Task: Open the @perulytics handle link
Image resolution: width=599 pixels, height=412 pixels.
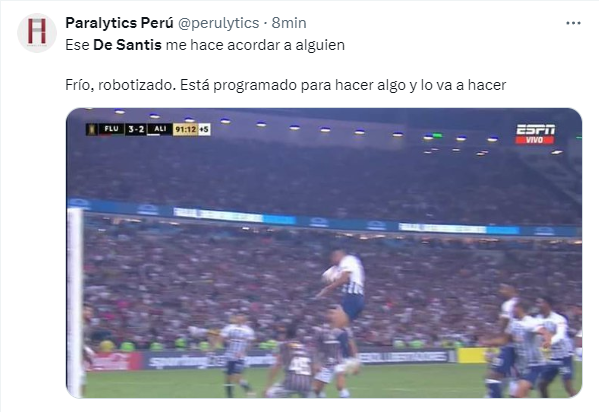Action: tap(219, 23)
